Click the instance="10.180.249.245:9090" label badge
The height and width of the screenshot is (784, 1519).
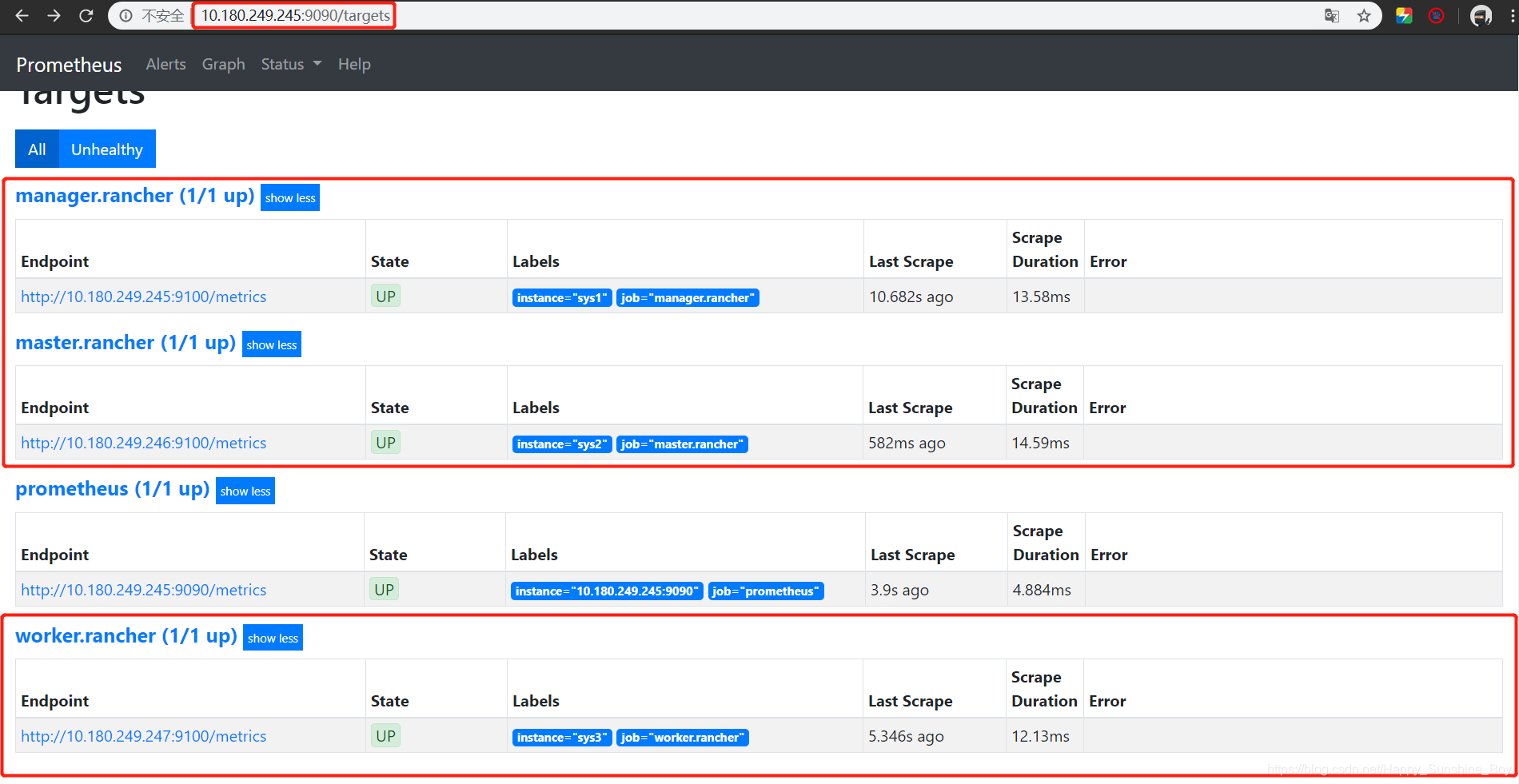coord(607,591)
